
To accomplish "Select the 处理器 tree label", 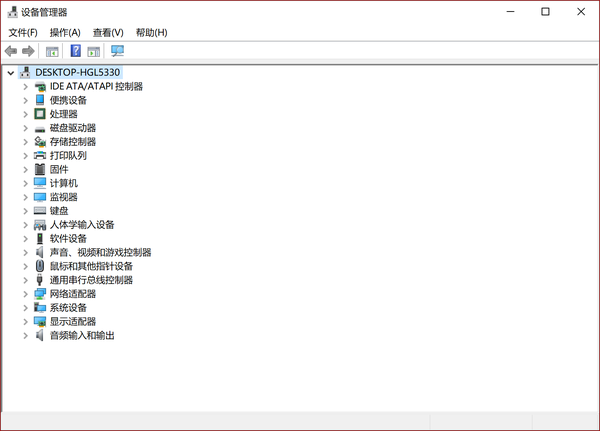I will pos(64,114).
